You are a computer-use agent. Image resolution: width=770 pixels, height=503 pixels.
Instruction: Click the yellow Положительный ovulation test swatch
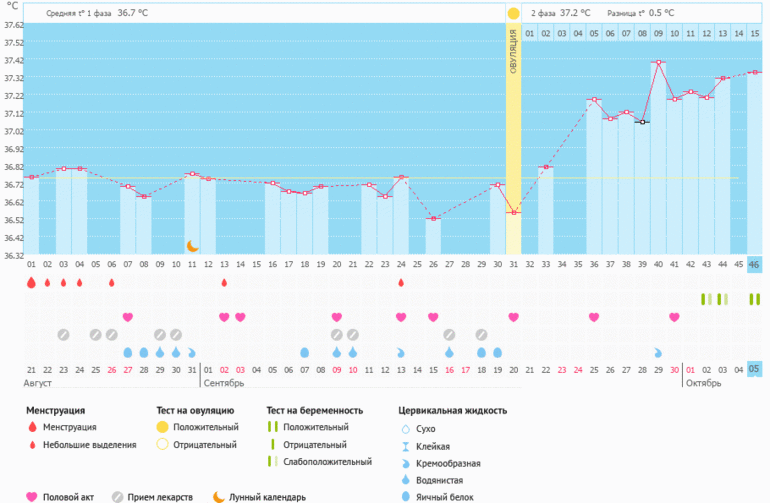pyautogui.click(x=162, y=427)
